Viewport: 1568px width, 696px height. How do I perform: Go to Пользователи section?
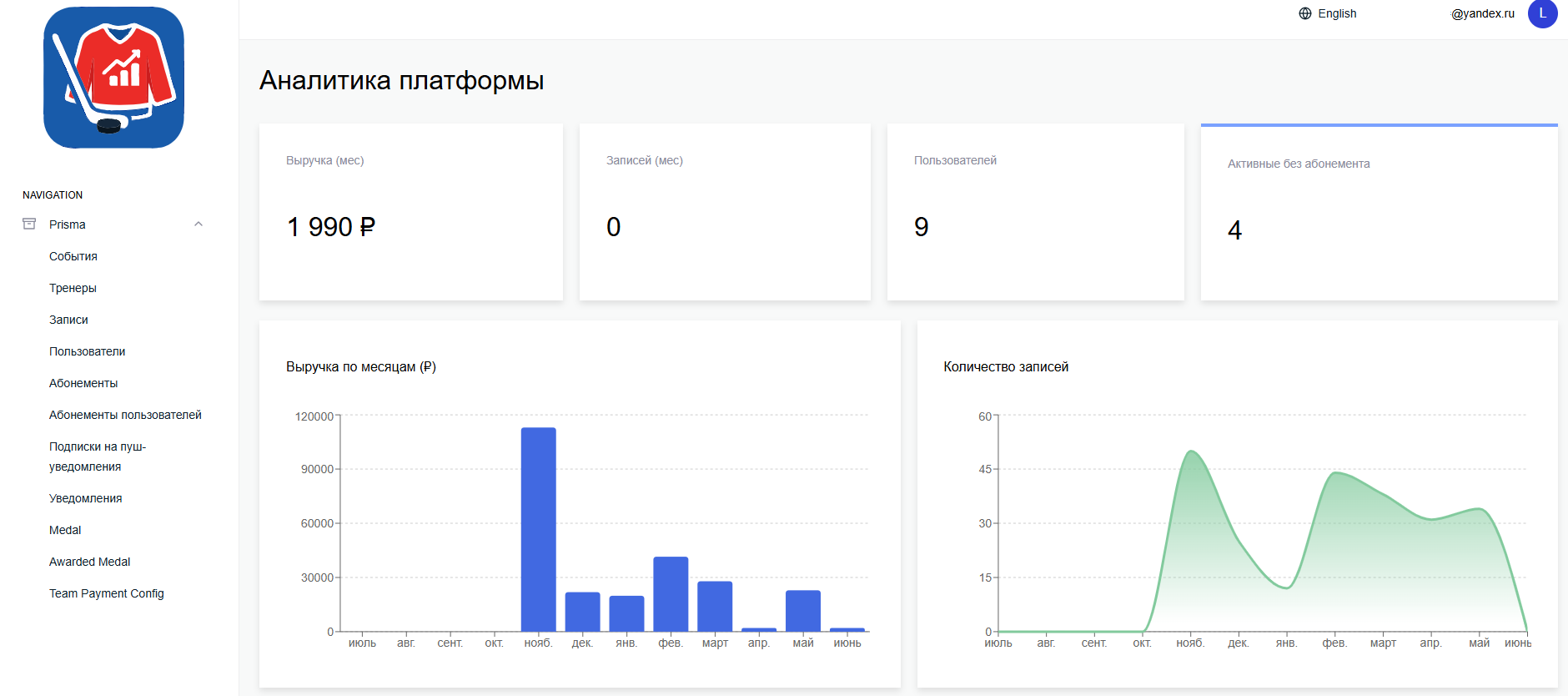coord(87,351)
